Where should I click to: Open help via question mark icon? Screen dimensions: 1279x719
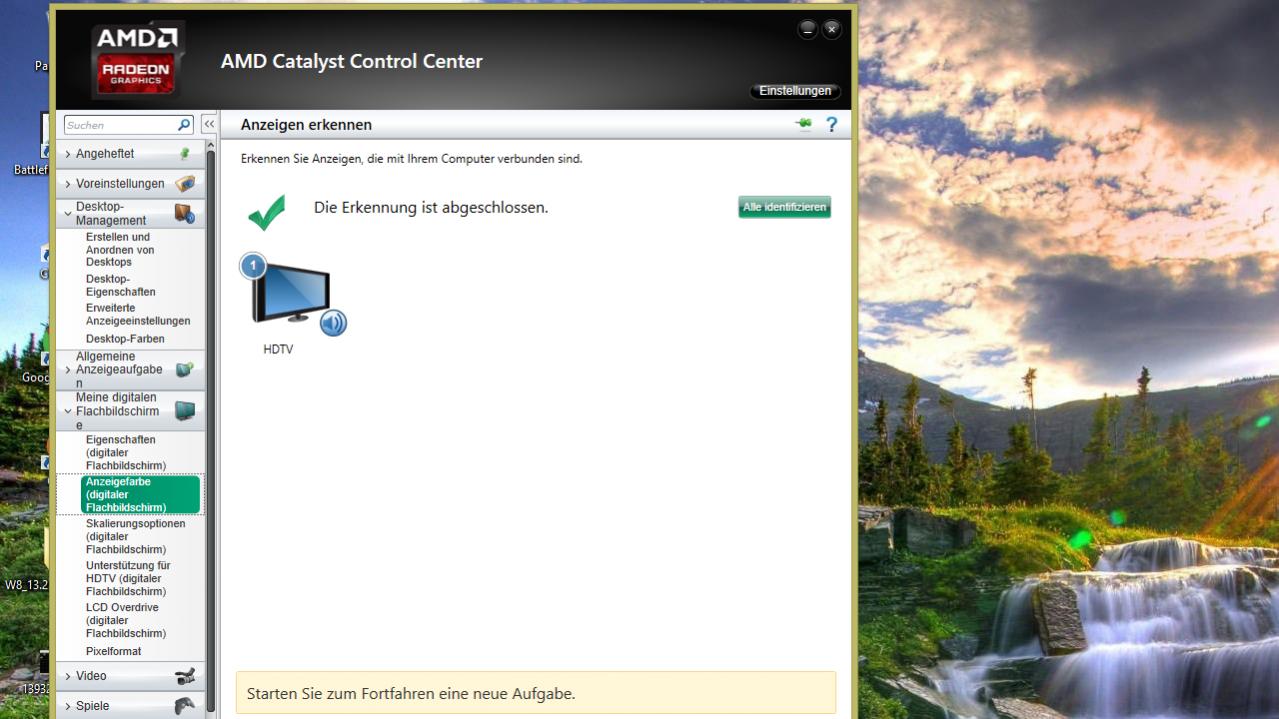[830, 125]
